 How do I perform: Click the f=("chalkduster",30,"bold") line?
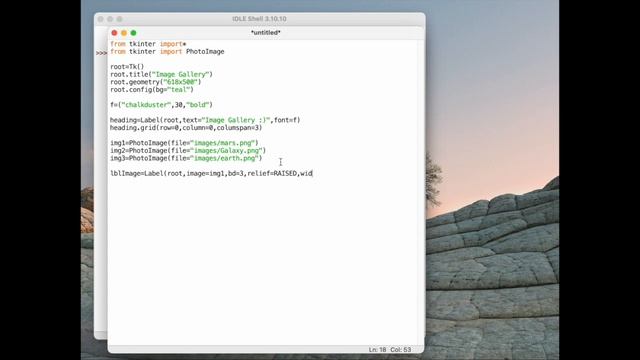click(x=161, y=105)
